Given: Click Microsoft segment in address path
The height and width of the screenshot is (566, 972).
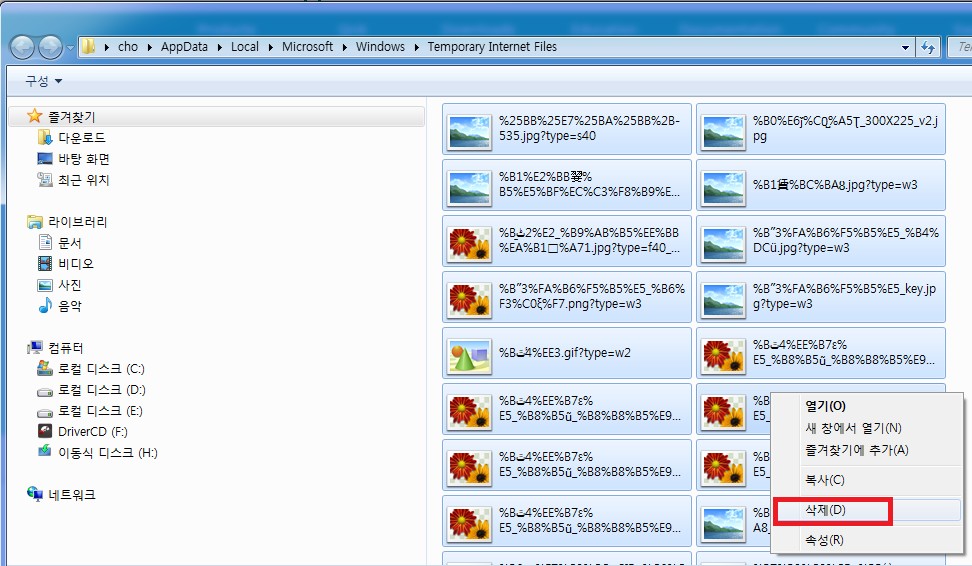Looking at the screenshot, I should pos(307,47).
